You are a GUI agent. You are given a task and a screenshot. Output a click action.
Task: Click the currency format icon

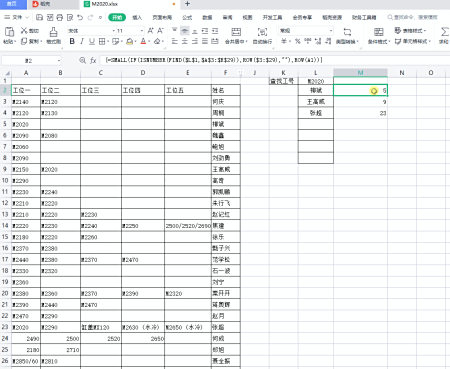pos(284,41)
